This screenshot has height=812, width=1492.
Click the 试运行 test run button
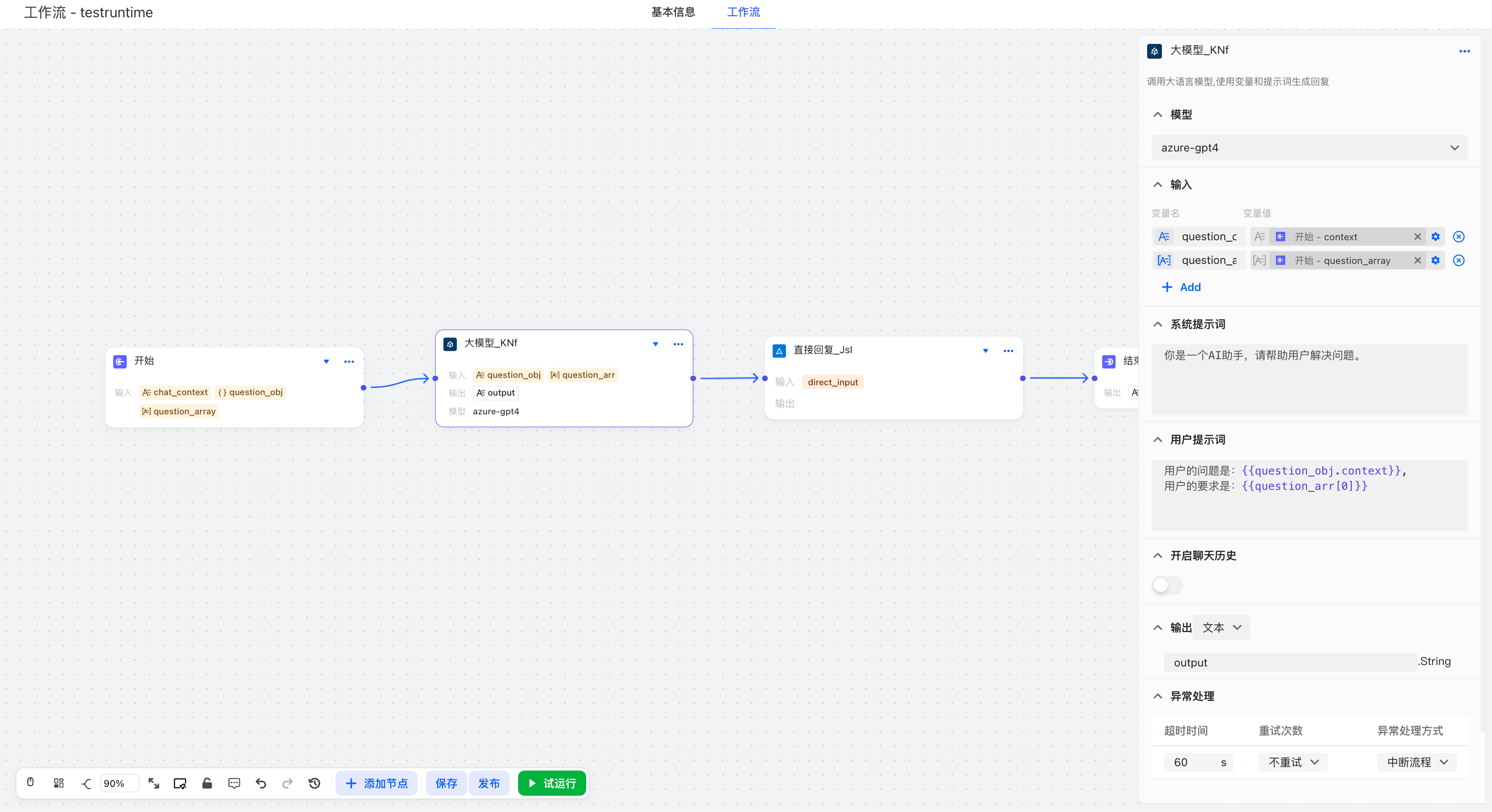click(x=552, y=783)
